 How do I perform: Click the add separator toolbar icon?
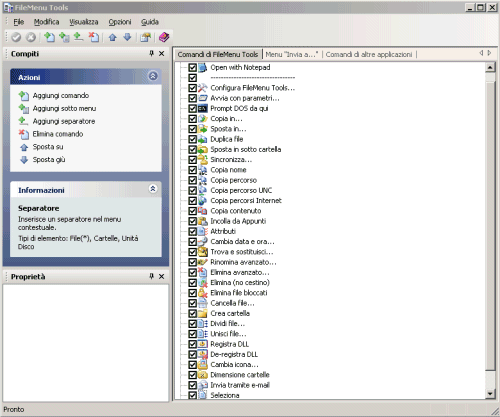[79, 37]
